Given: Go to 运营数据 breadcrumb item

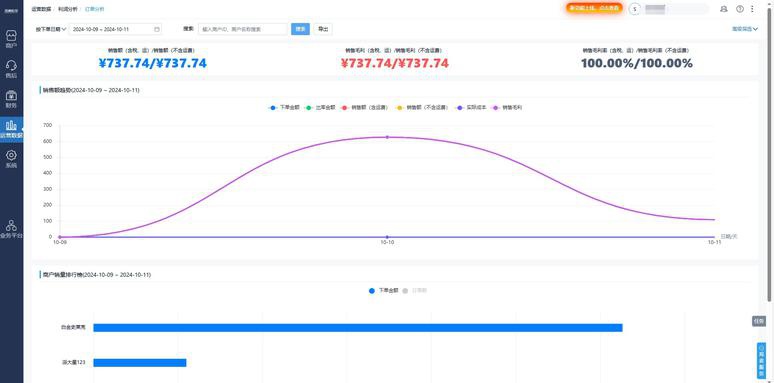Looking at the screenshot, I should (x=41, y=9).
